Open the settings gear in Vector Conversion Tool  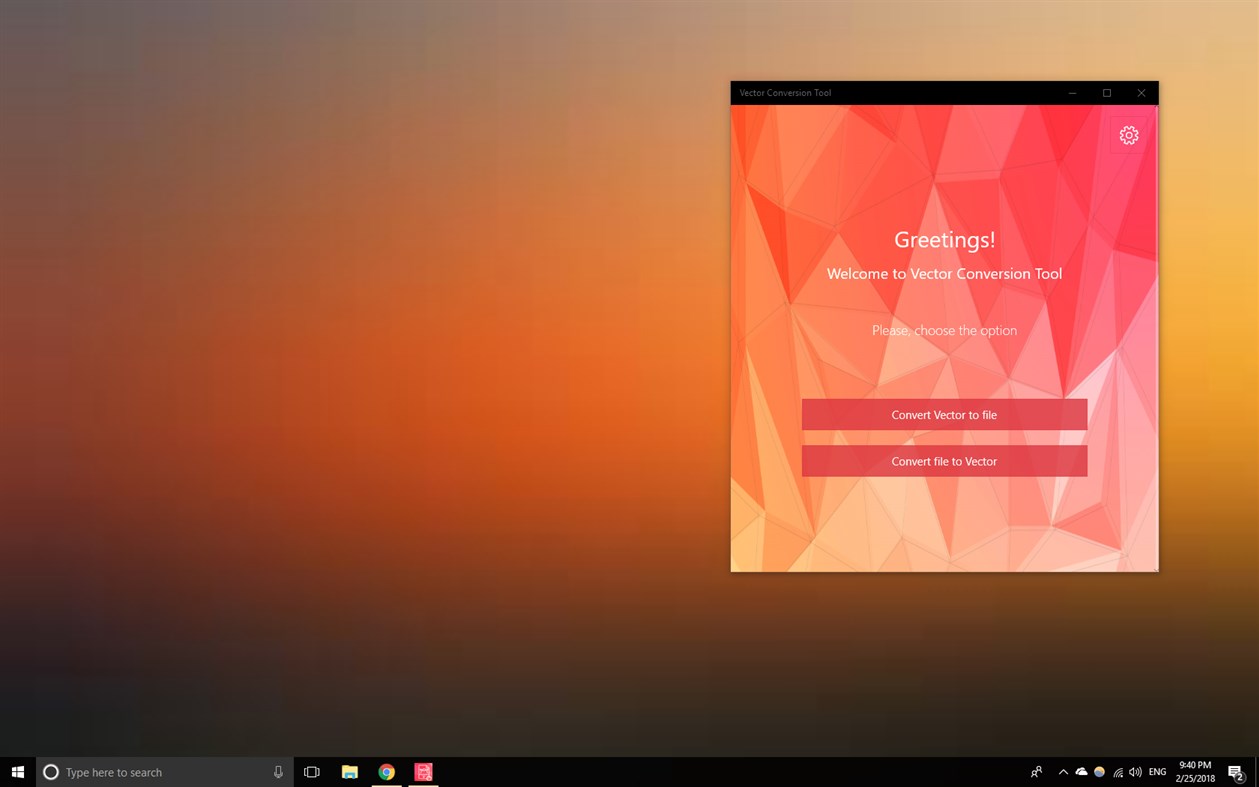[1128, 135]
